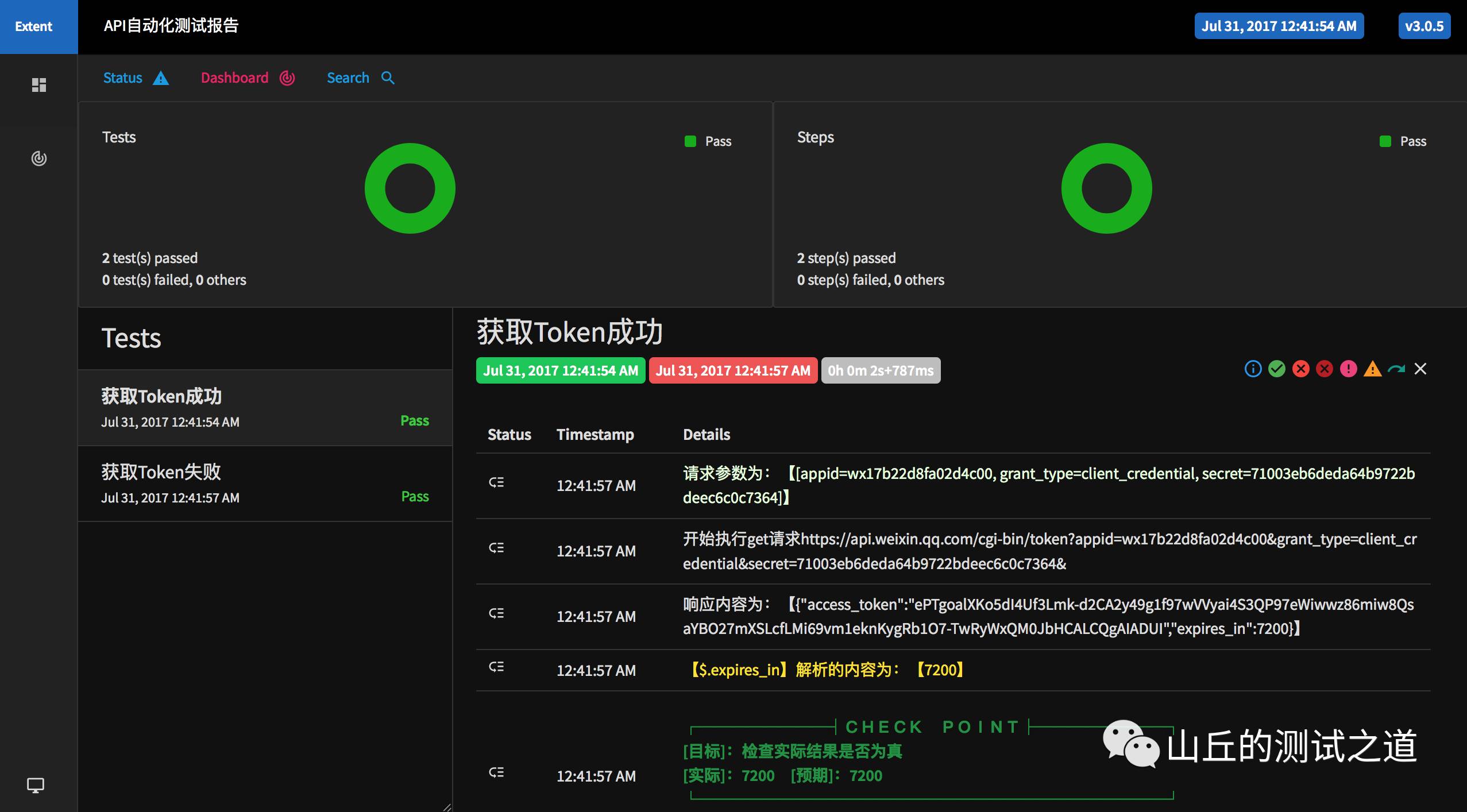Click the Extent logo button
The width and height of the screenshot is (1467, 812).
(x=34, y=26)
